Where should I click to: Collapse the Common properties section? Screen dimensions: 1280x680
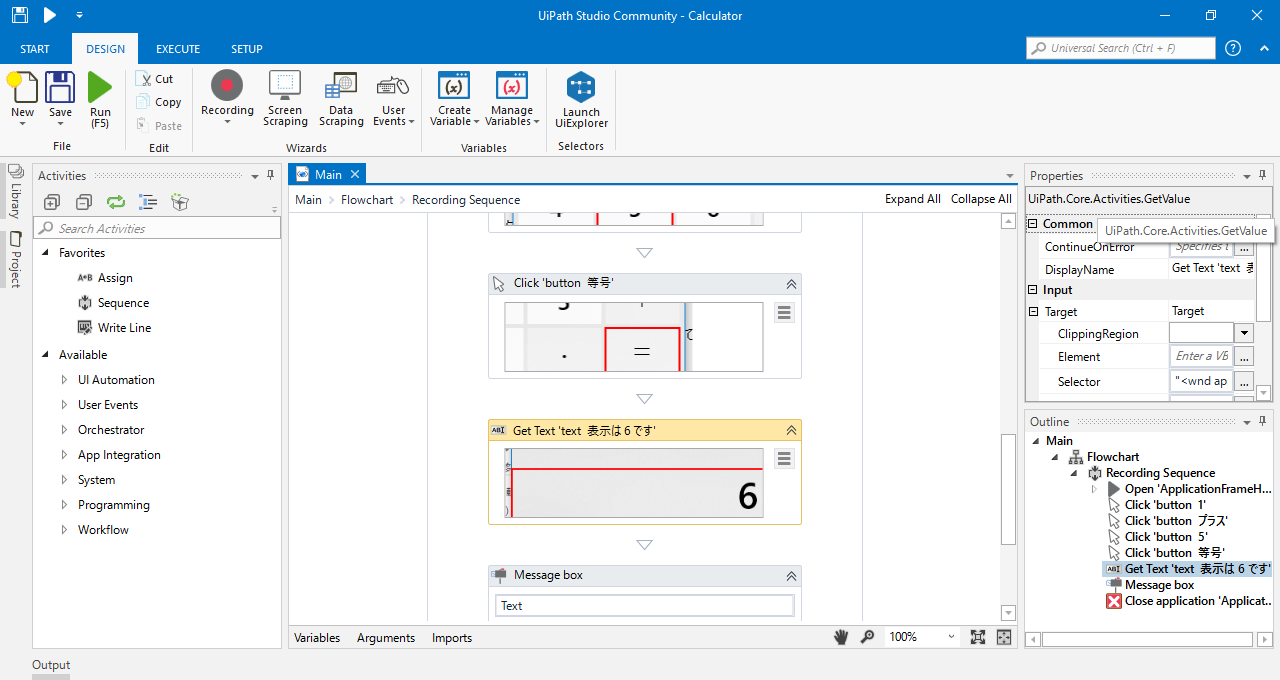tap(1033, 224)
